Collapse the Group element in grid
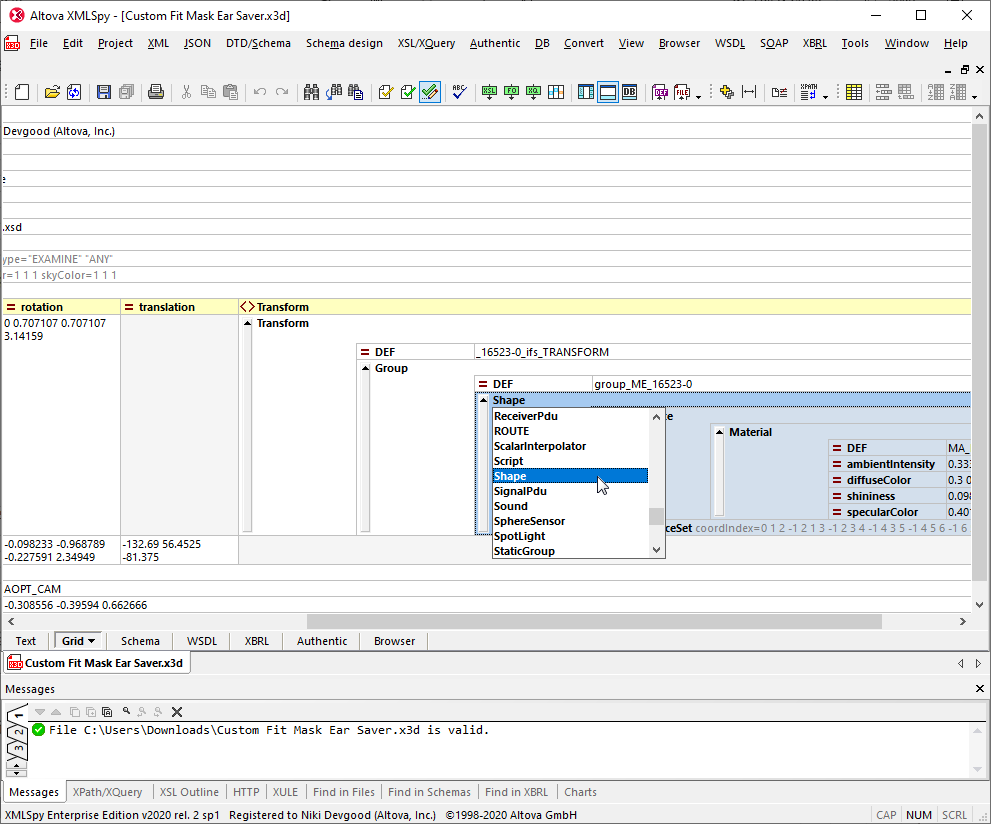 (365, 369)
